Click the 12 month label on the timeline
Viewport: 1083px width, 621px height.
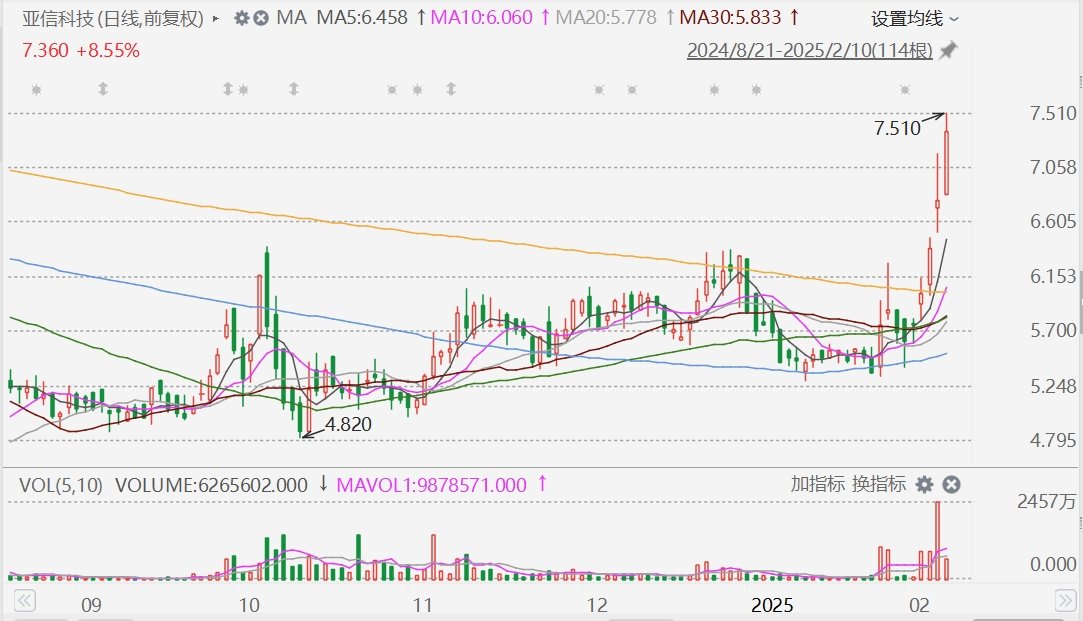pos(597,606)
